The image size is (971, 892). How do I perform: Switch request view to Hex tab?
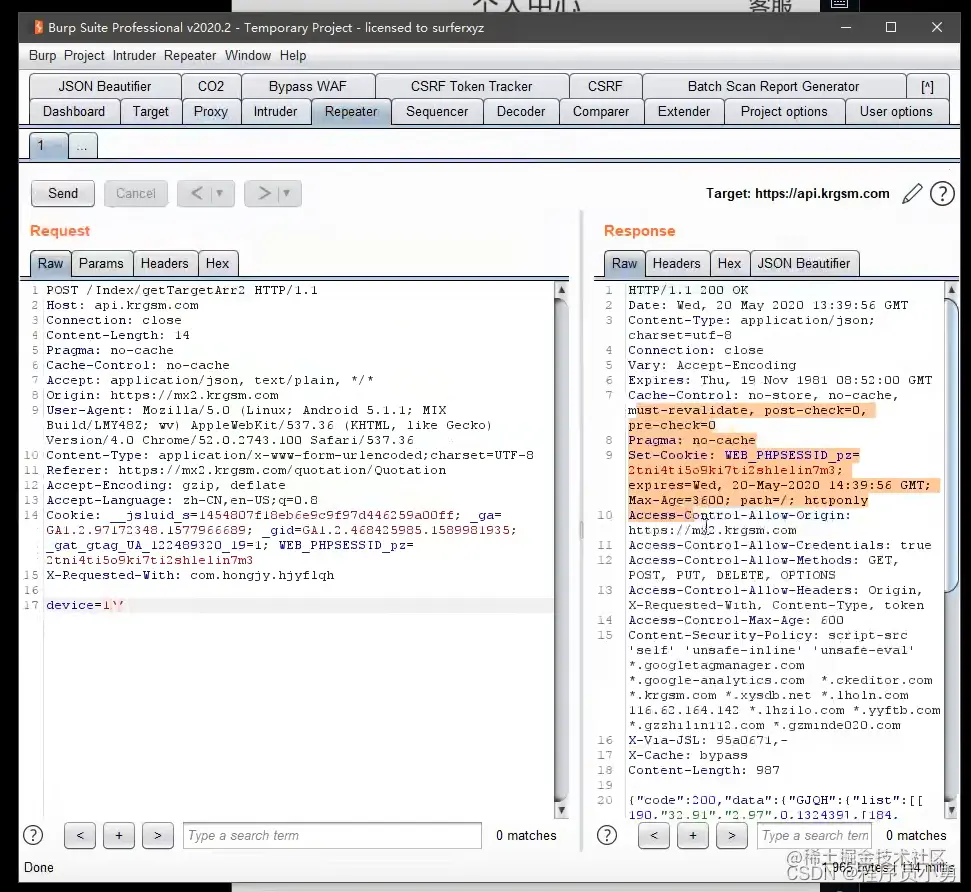pyautogui.click(x=217, y=263)
